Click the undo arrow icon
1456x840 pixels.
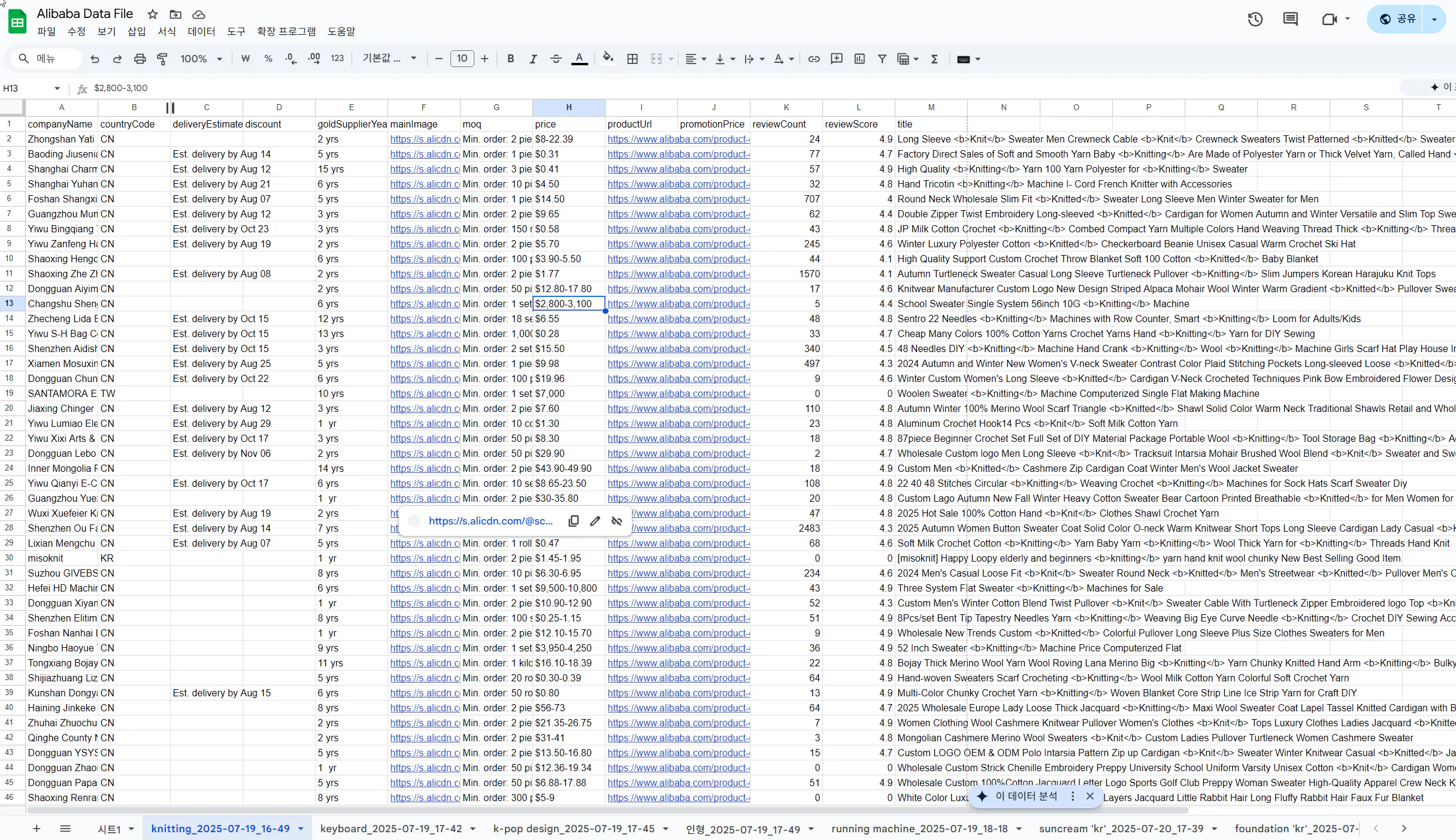click(x=95, y=59)
